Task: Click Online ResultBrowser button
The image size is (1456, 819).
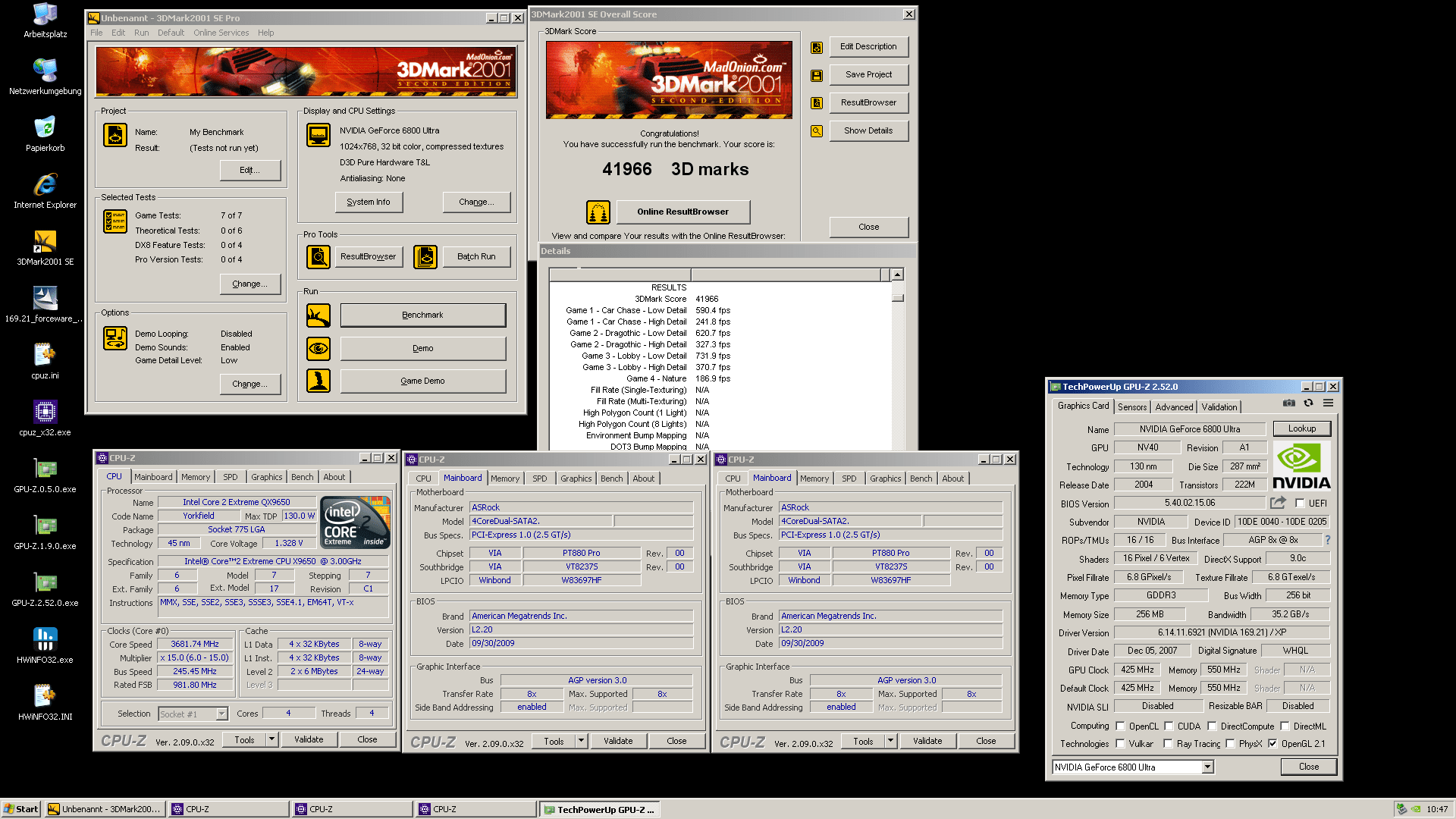Action: tap(682, 212)
